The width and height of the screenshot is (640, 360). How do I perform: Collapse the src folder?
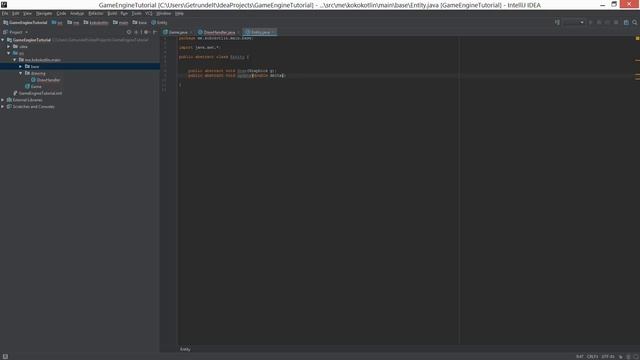9,53
